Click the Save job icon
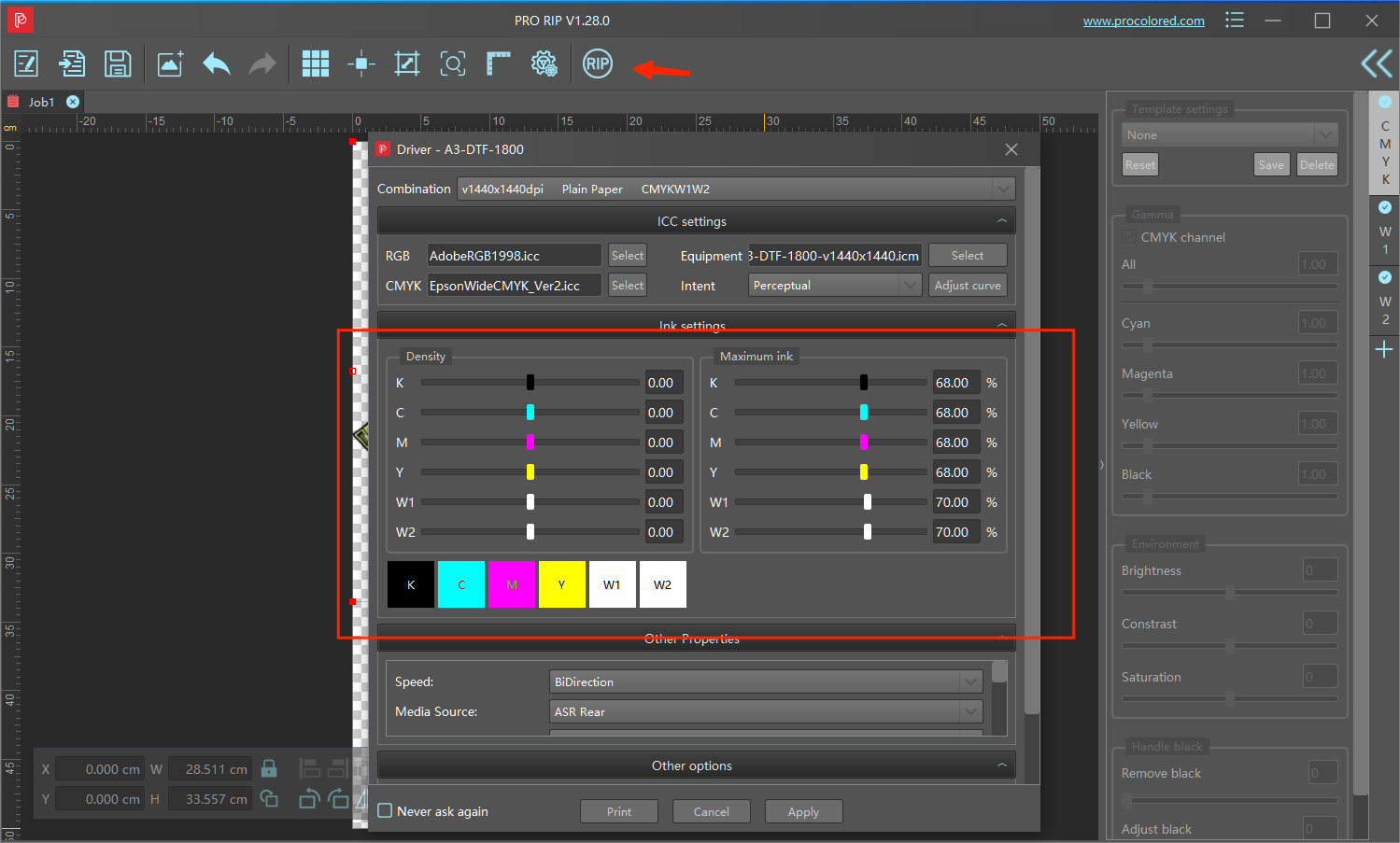Viewport: 1400px width, 843px height. (x=118, y=63)
